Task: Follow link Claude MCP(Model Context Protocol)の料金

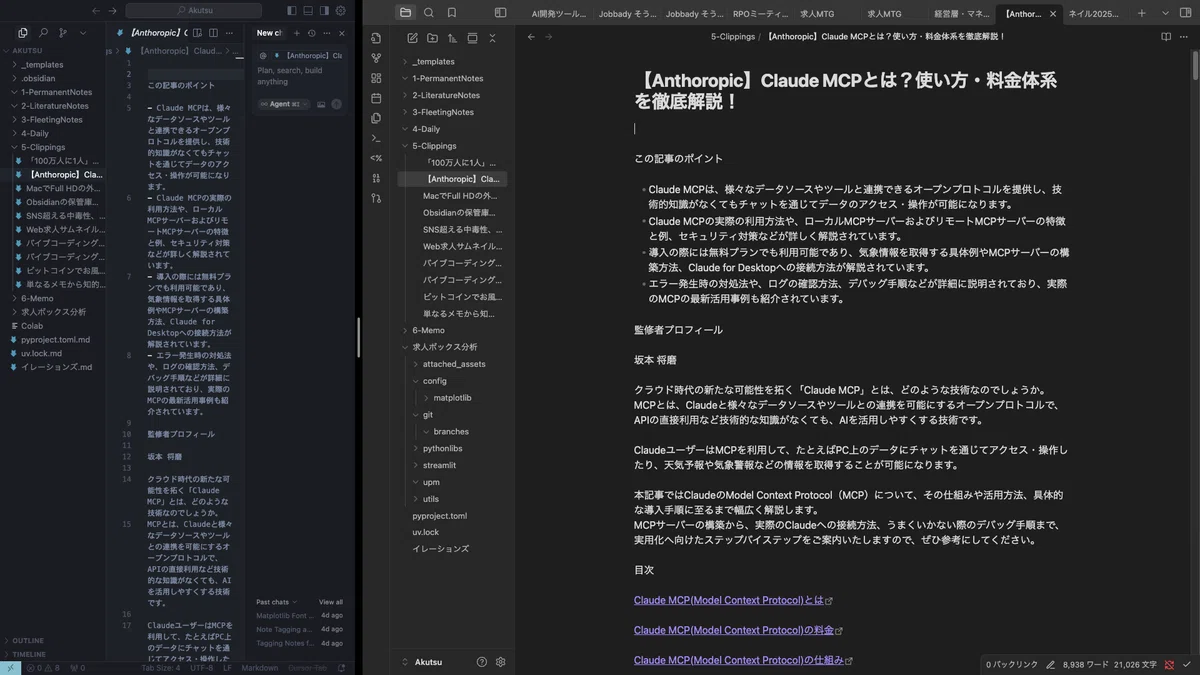Action: click(734, 630)
